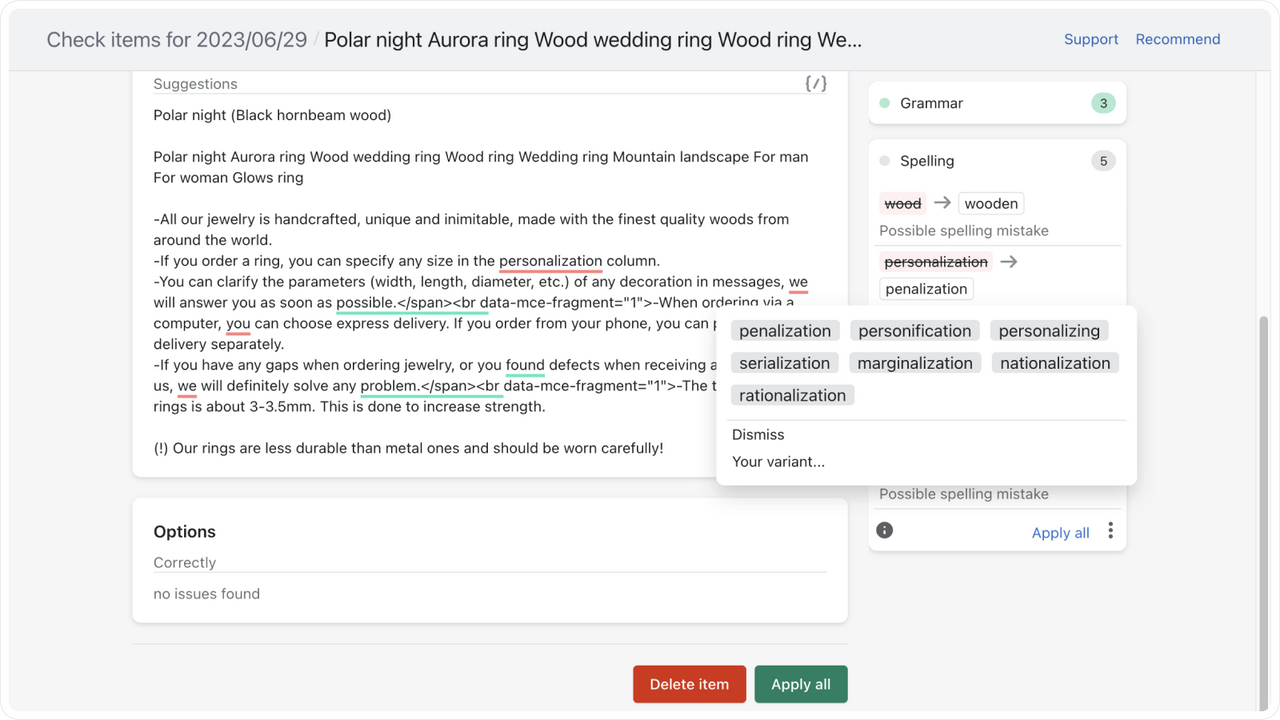Screen dimensions: 1280x720
Task: Choose the 'personification' suggestion chip
Action: pos(915,331)
